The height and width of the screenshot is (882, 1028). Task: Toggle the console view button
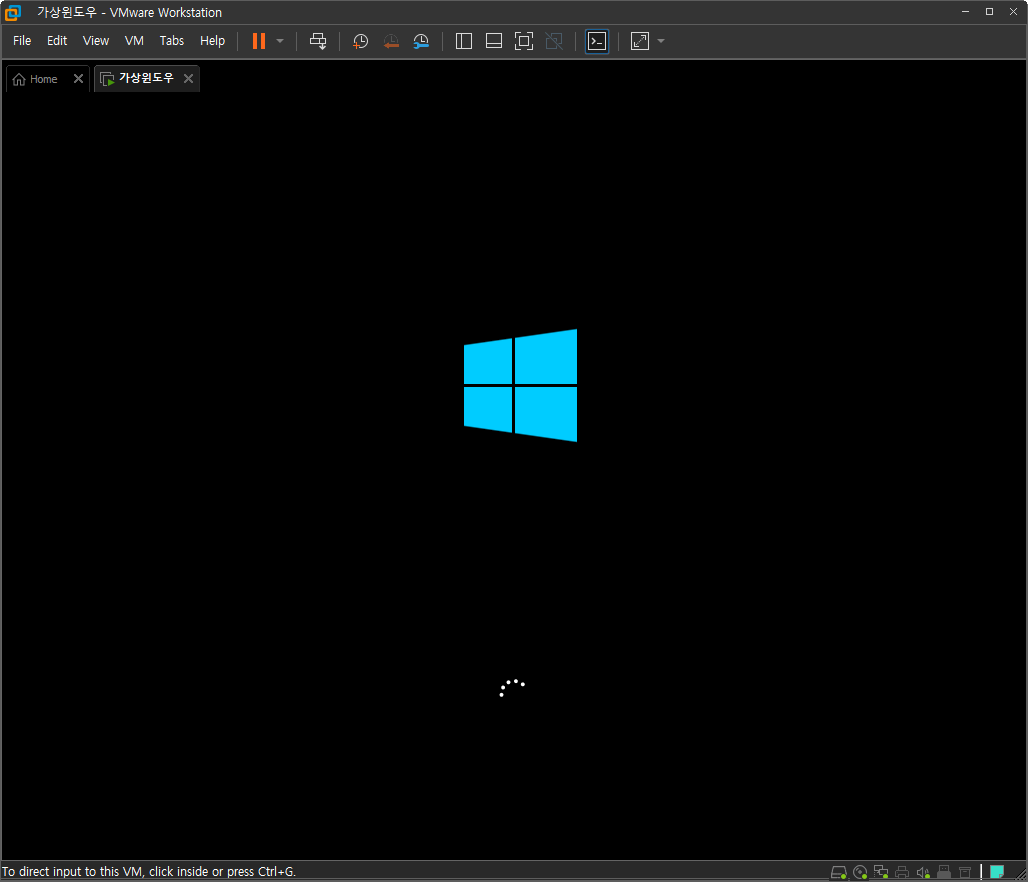(597, 41)
